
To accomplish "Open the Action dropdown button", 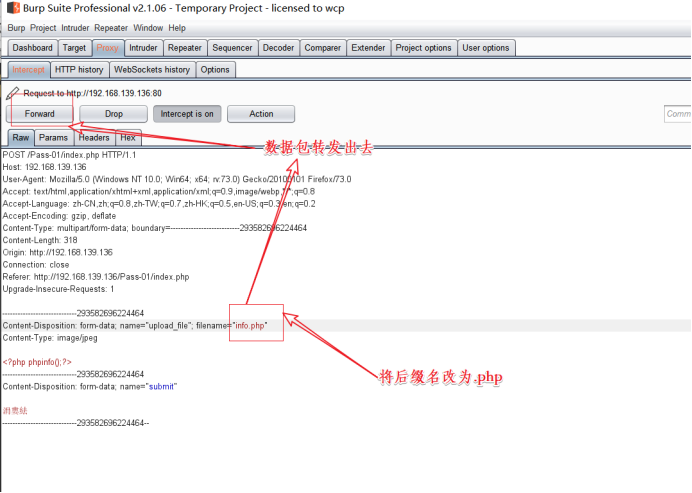I will coord(261,114).
